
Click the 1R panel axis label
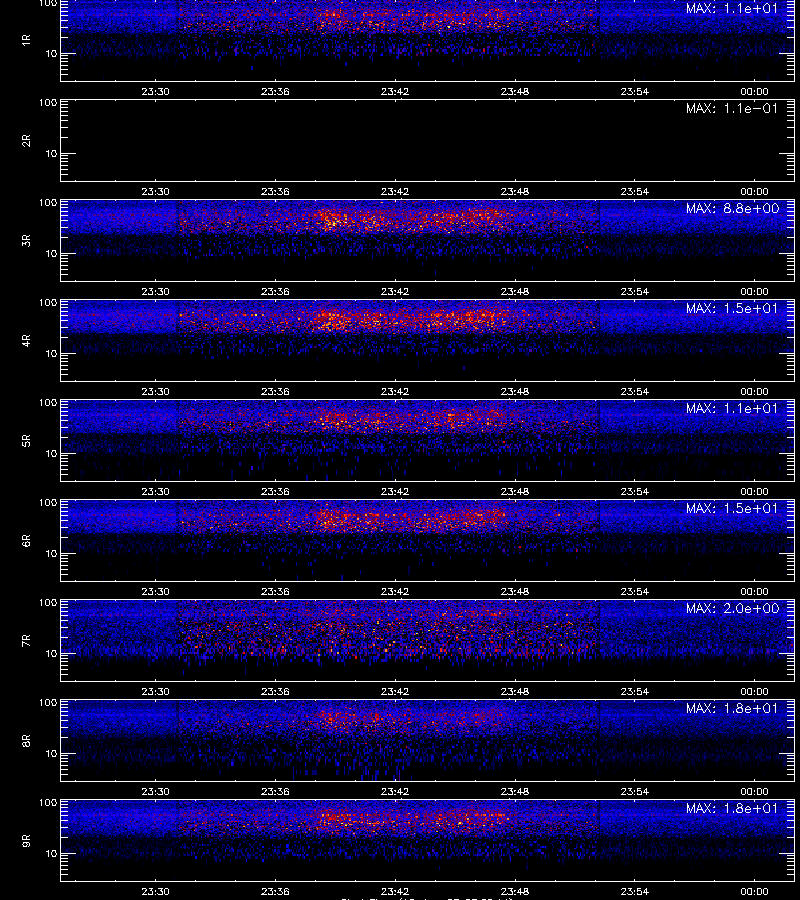(26, 40)
